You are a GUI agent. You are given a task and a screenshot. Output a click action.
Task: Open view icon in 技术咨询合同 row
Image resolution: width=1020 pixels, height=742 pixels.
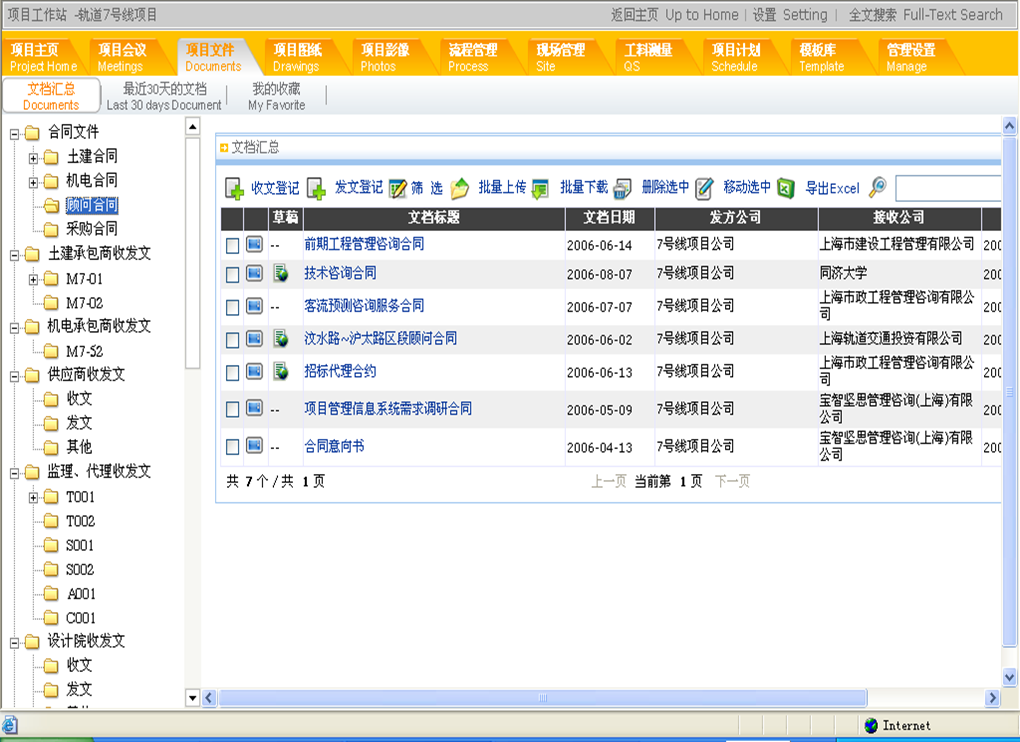[x=254, y=273]
